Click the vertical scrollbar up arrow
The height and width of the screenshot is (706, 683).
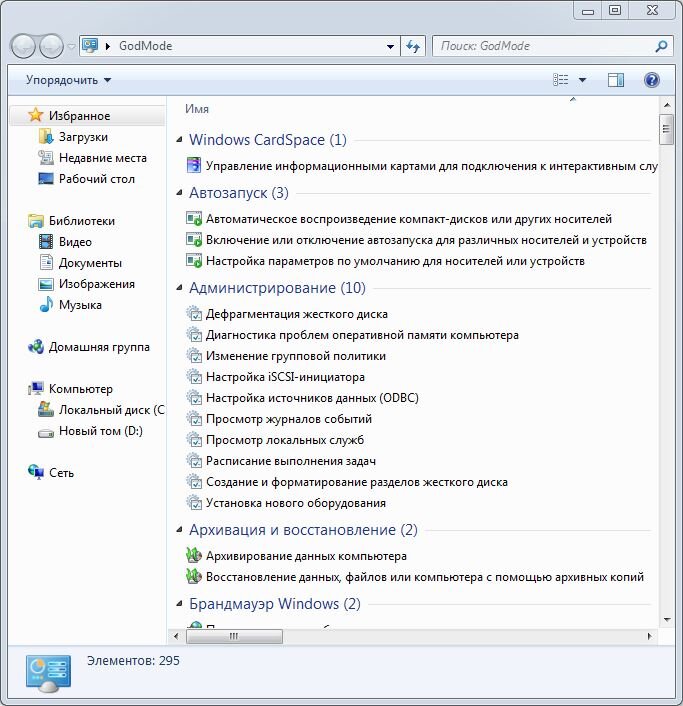(x=667, y=105)
